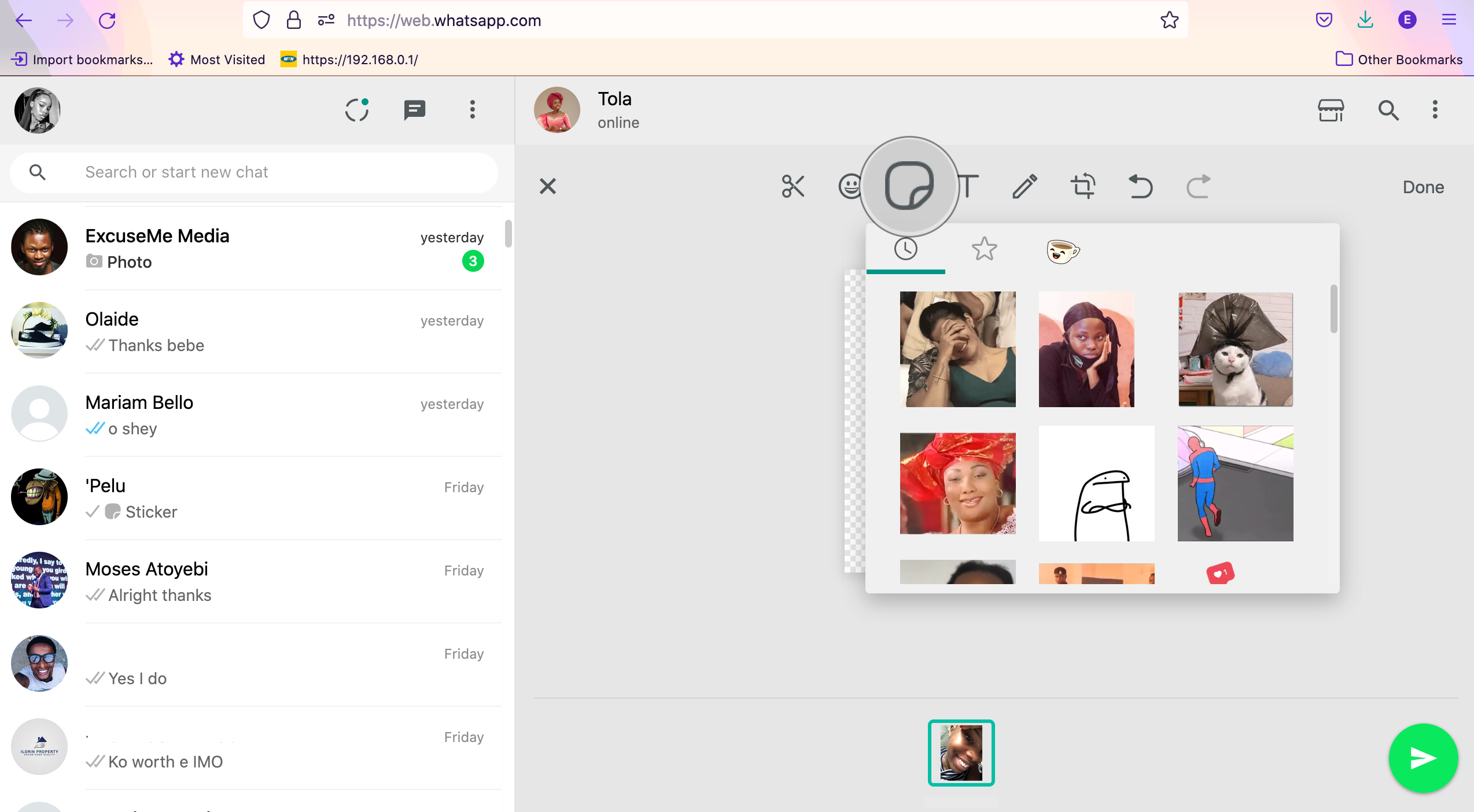Switch to favorite stickers star tab
This screenshot has height=812, width=1474.
pyautogui.click(x=984, y=249)
